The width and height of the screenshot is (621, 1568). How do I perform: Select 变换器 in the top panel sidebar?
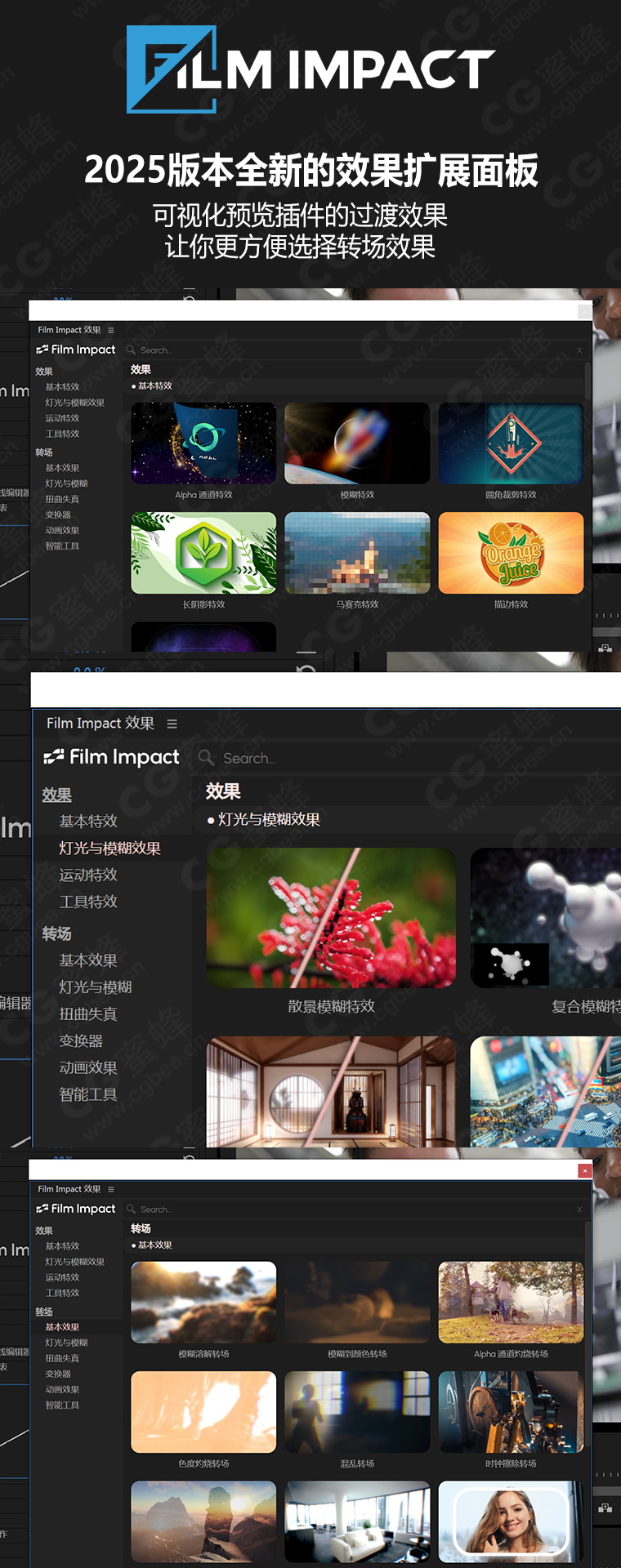point(58,514)
